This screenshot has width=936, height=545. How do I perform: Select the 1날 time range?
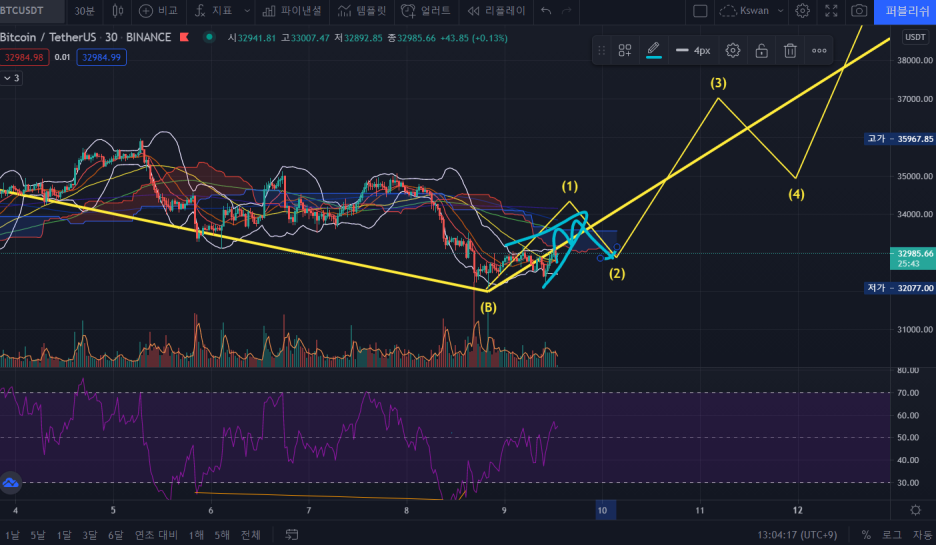point(11,535)
